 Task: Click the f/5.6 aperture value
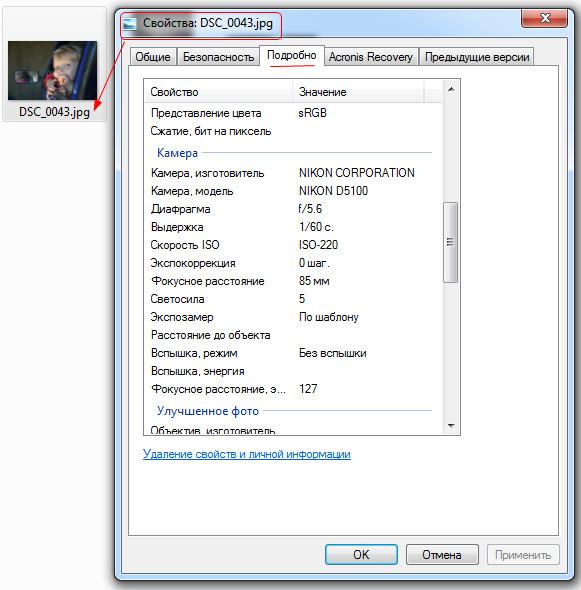point(310,209)
